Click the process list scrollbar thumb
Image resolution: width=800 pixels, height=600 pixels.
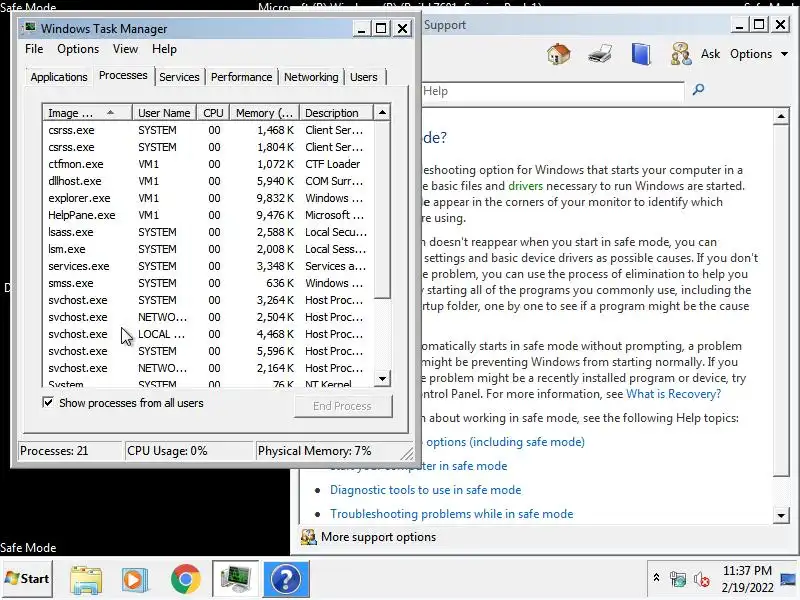382,210
